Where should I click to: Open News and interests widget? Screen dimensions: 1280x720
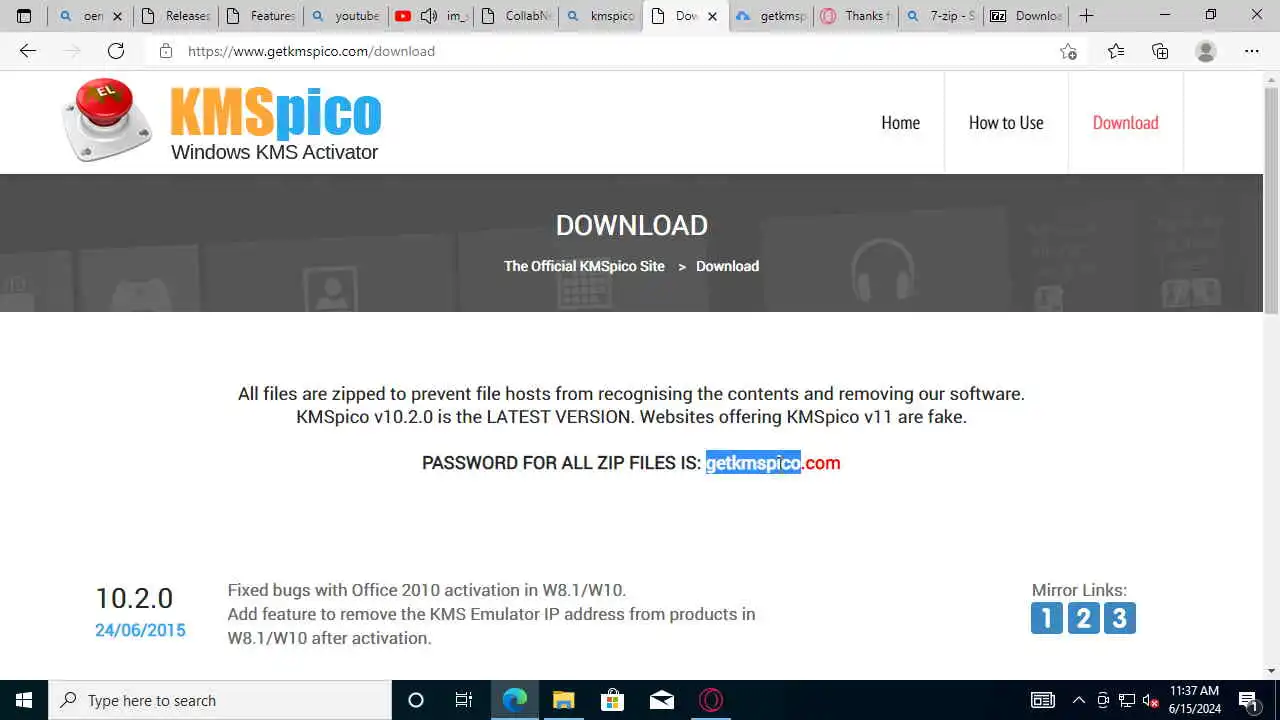pos(1043,700)
